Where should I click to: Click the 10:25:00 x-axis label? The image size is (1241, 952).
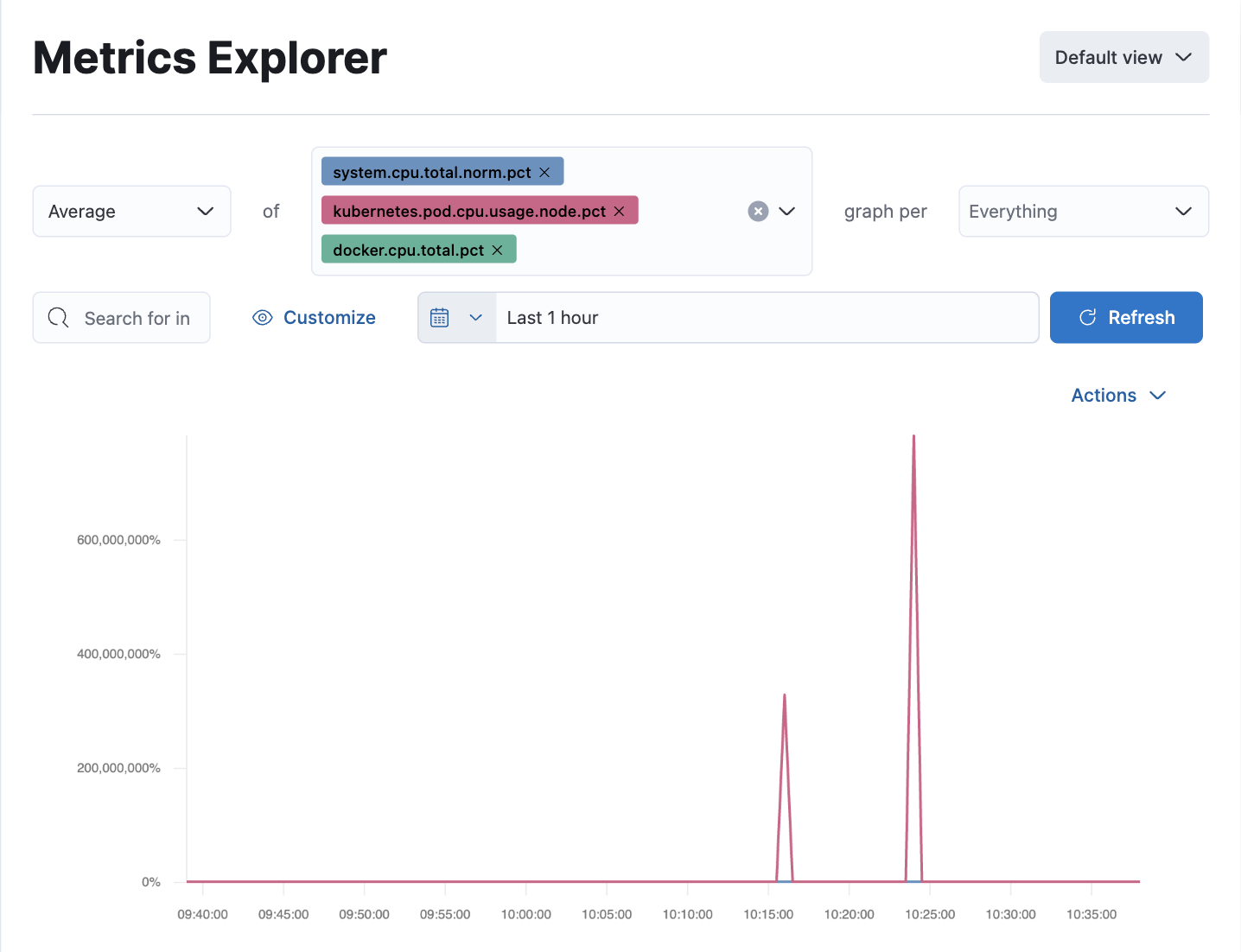pyautogui.click(x=930, y=915)
